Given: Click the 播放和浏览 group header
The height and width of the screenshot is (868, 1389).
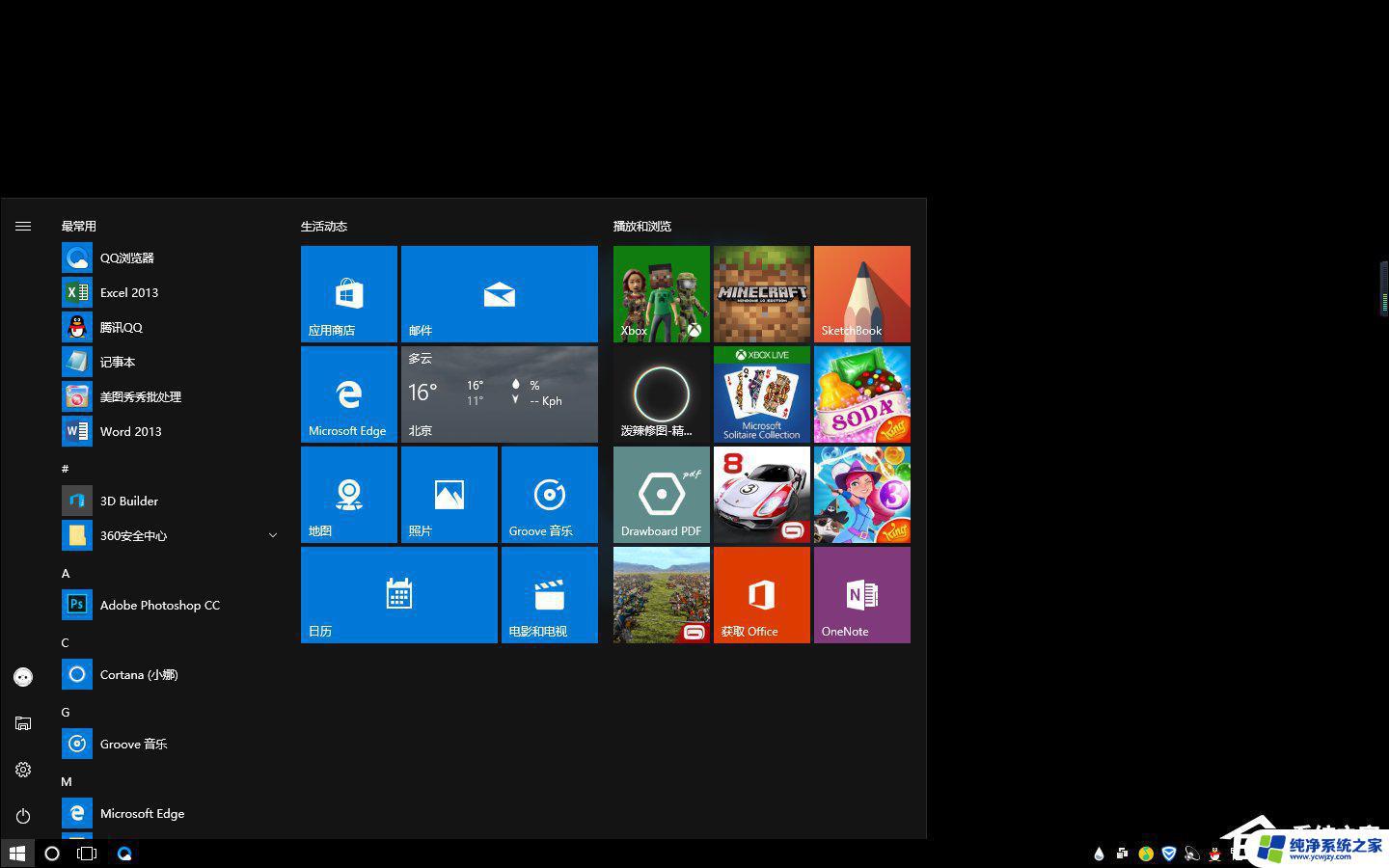Looking at the screenshot, I should 642,227.
